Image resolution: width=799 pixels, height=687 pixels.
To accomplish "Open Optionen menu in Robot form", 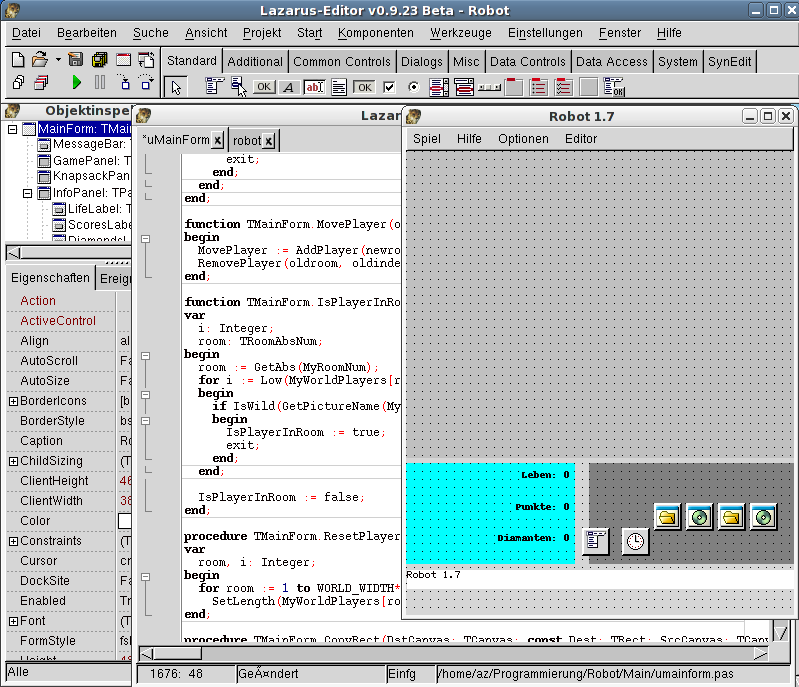I will point(523,139).
